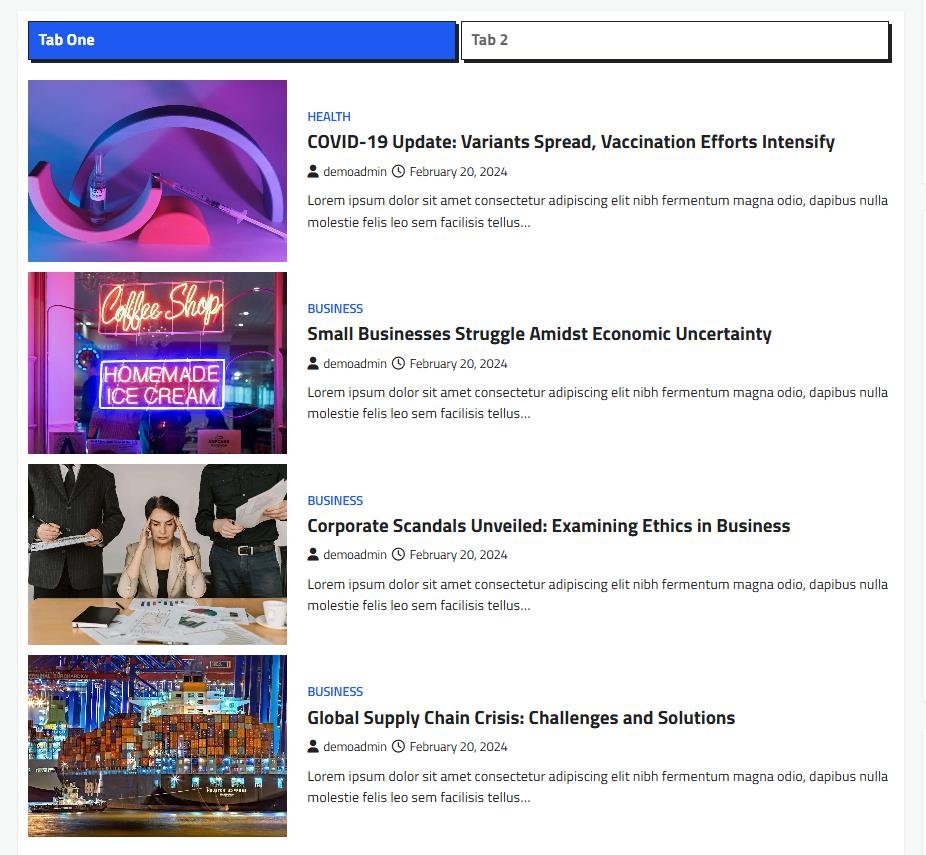Open the COVID-19 Update article title

[x=570, y=142]
